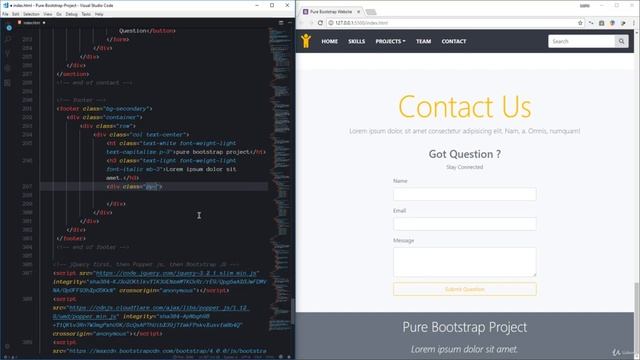The height and width of the screenshot is (360, 640).
Task: Click the browser address bar URL
Action: (x=361, y=23)
